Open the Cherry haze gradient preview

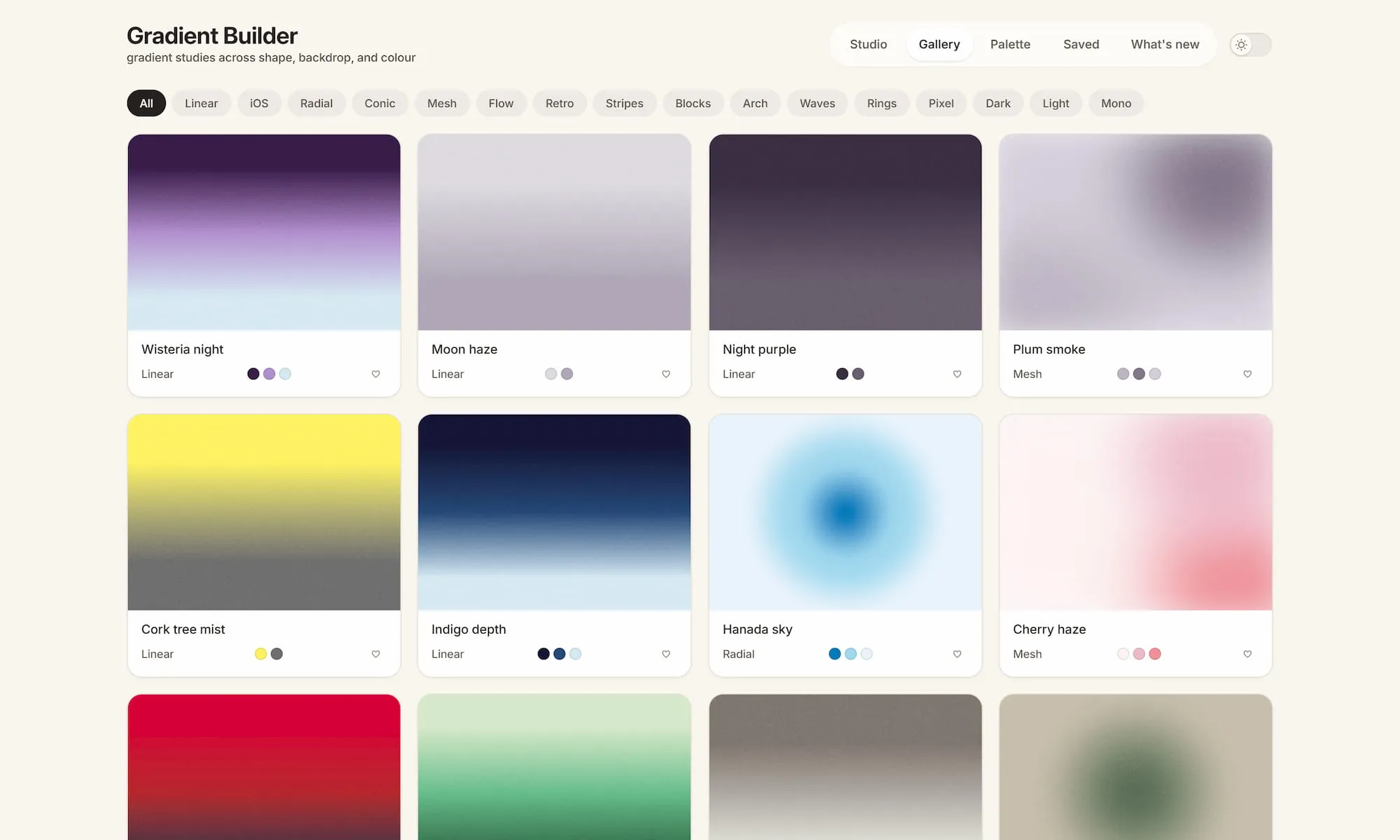coord(1135,512)
